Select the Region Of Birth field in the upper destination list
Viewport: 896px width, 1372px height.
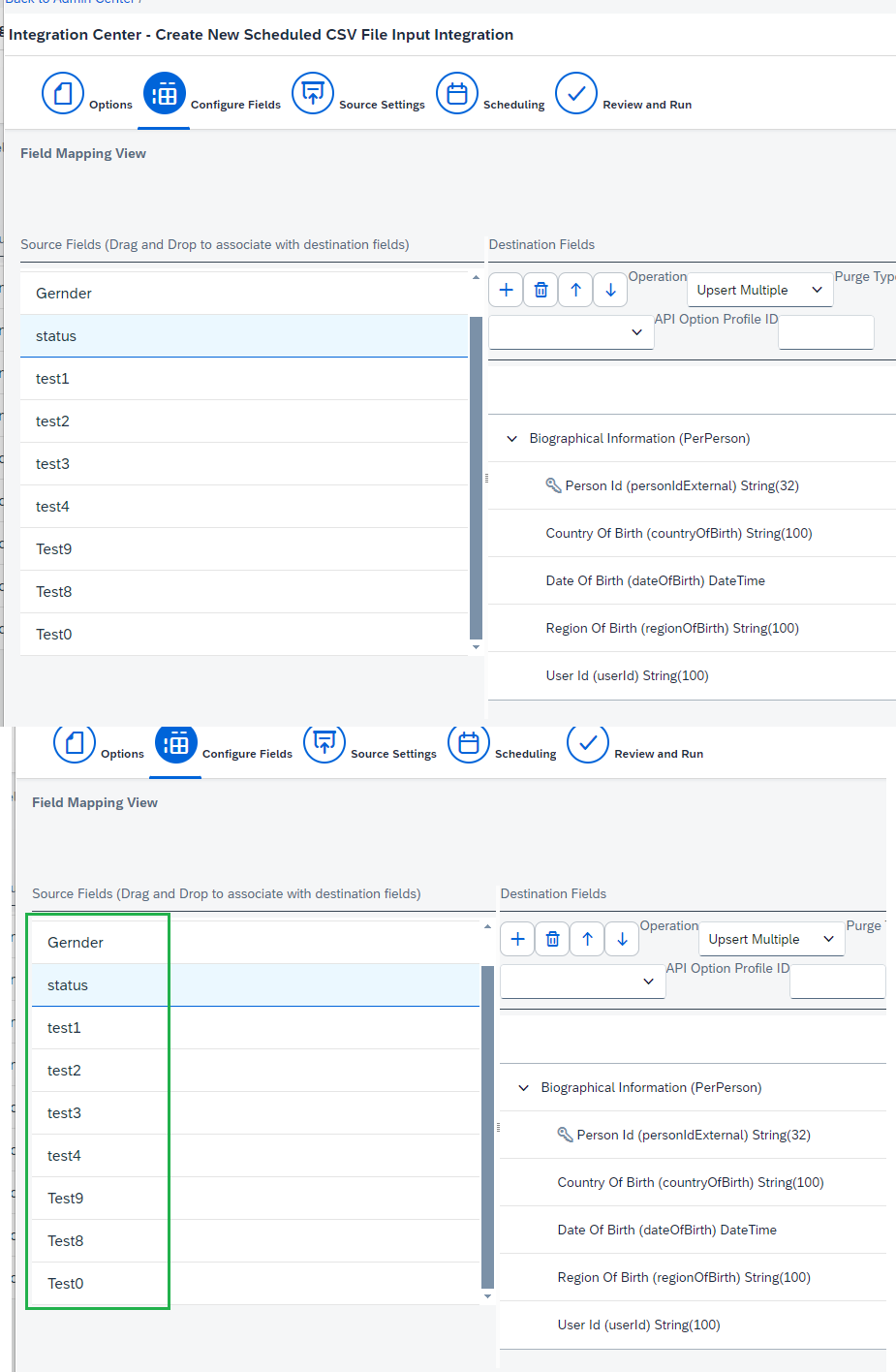coord(692,628)
